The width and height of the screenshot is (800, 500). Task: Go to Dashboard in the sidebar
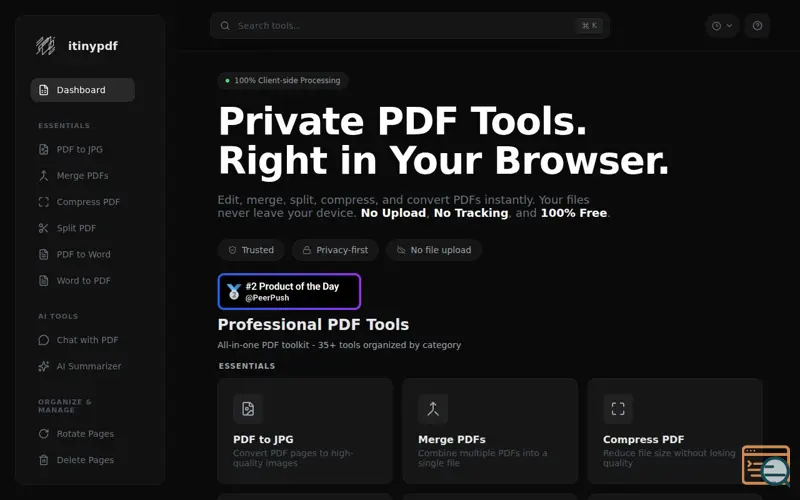(x=83, y=90)
